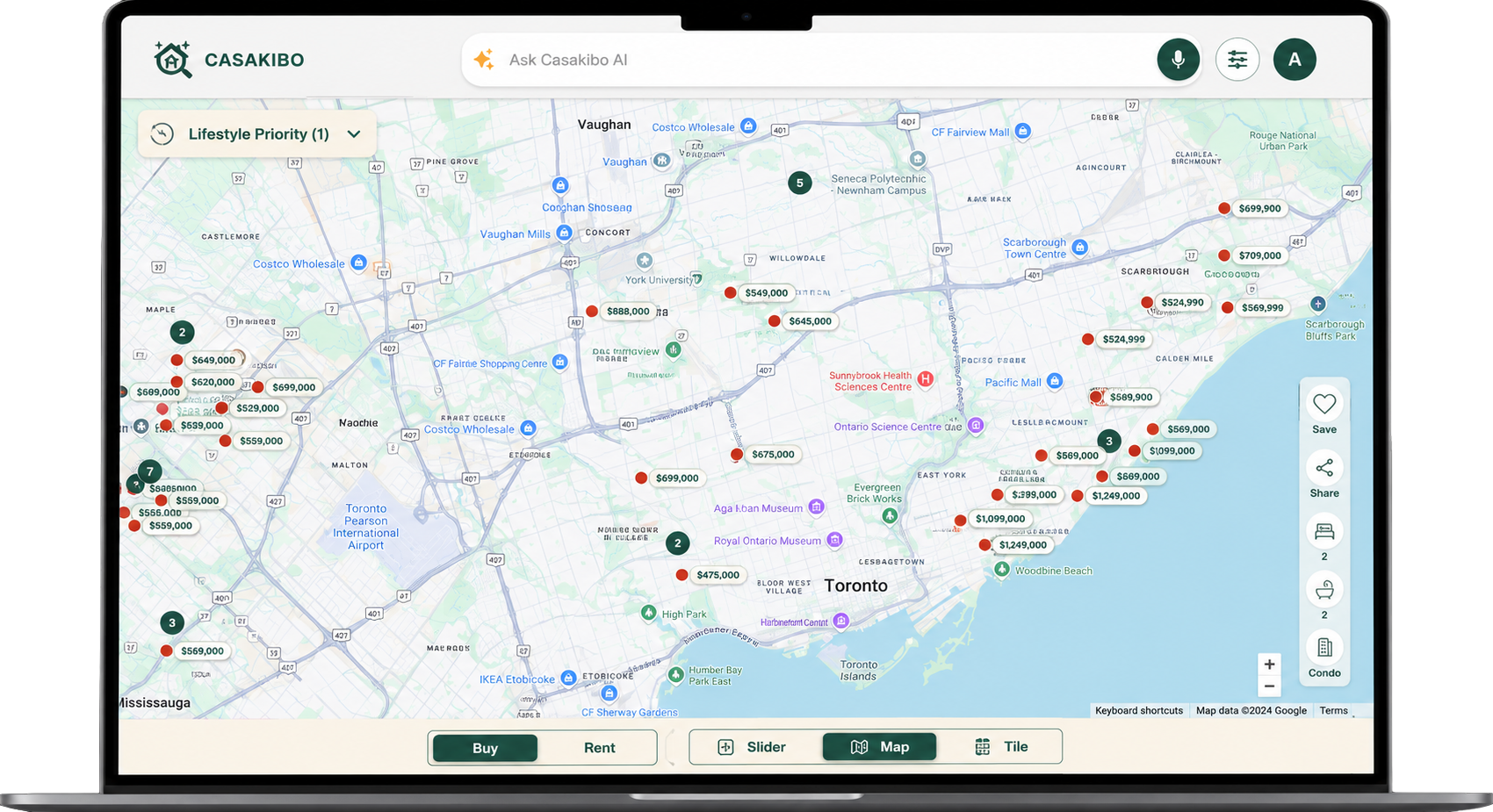The image size is (1493, 812).
Task: Click the Lifestyle Priority clock icon
Action: tap(162, 133)
